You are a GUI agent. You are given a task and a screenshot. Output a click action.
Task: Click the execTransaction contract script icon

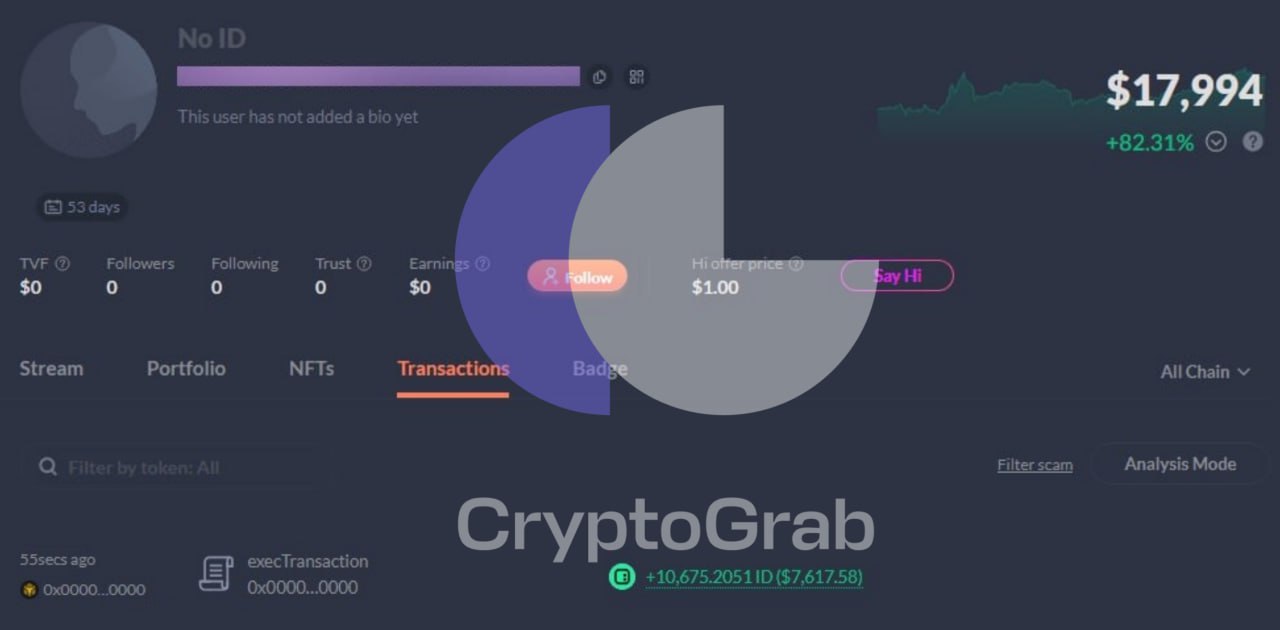pyautogui.click(x=216, y=574)
